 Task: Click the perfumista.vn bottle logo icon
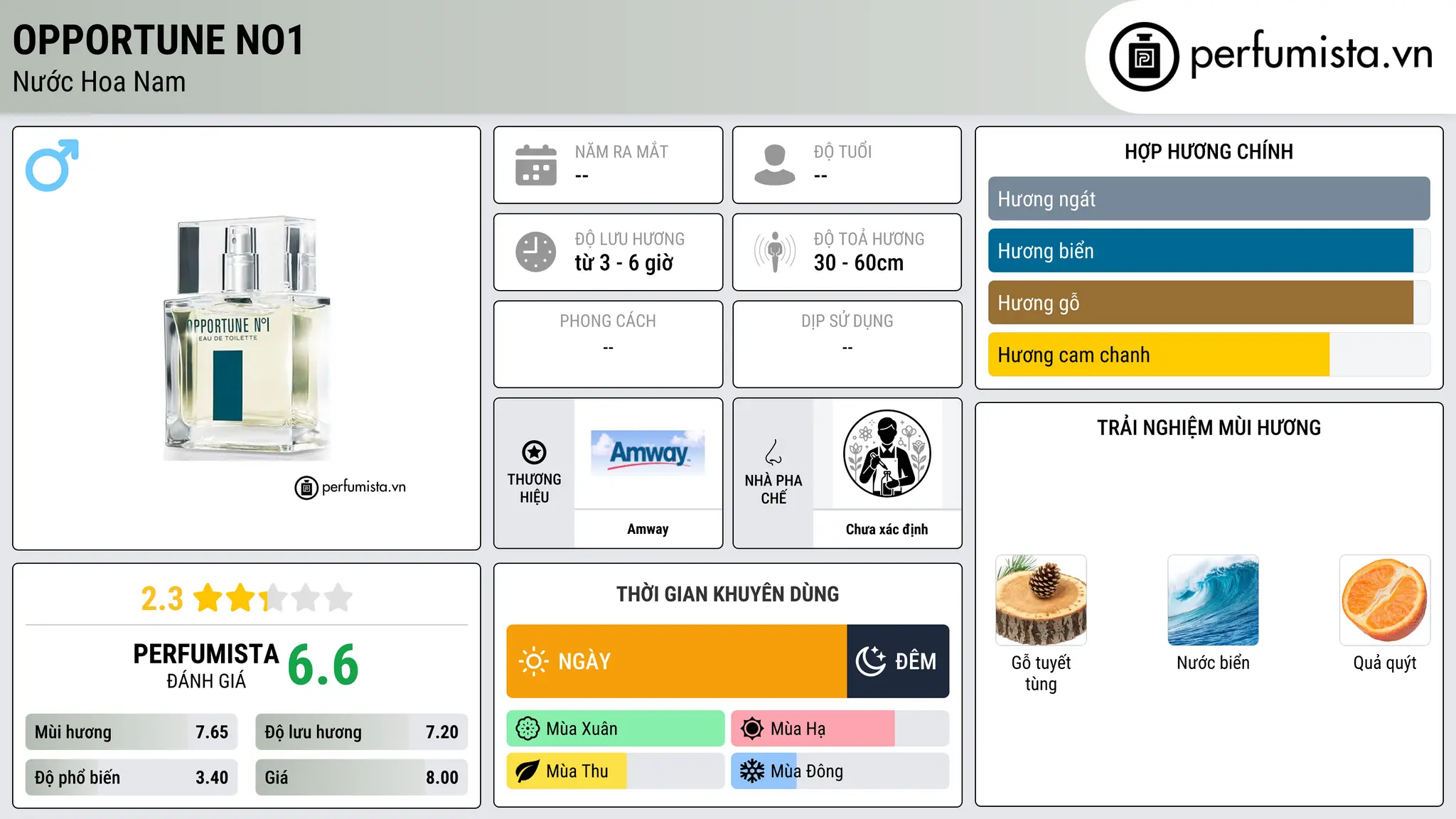[x=1144, y=57]
